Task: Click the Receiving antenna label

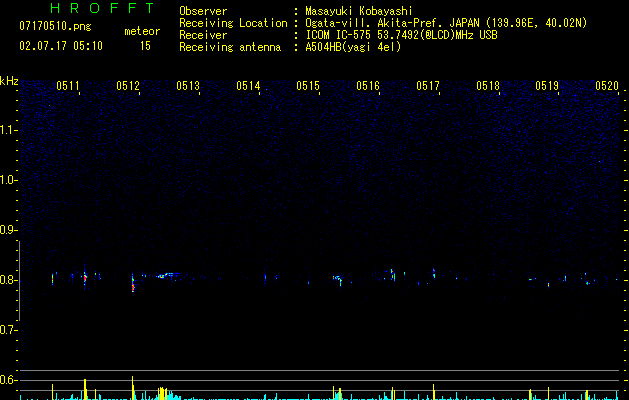Action: coord(230,47)
